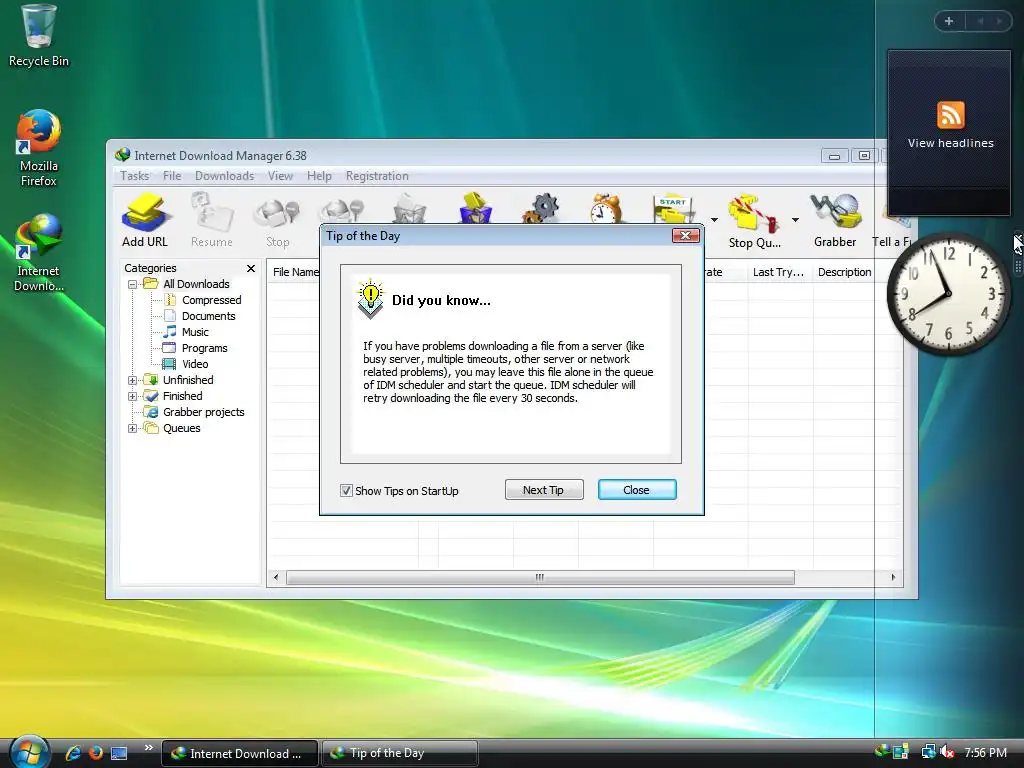The height and width of the screenshot is (768, 1024).
Task: Expand the Quick Launch chevron
Action: [148, 748]
